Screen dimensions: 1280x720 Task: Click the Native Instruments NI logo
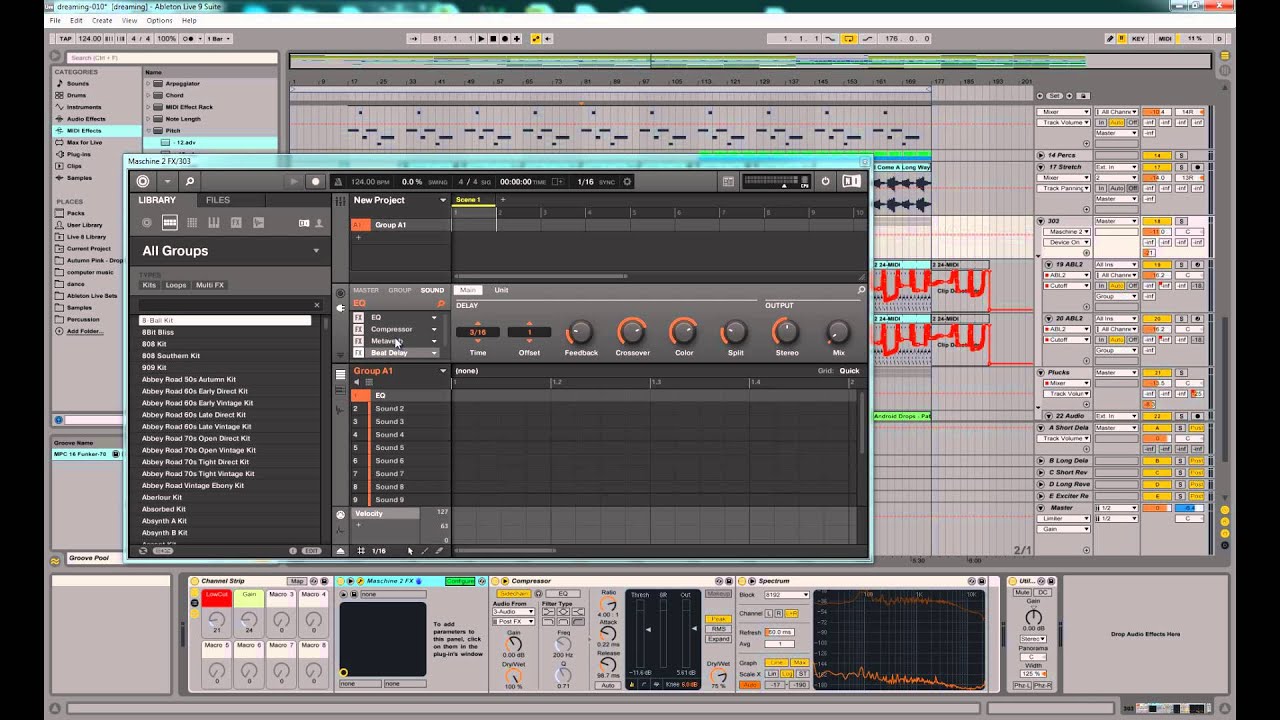852,181
